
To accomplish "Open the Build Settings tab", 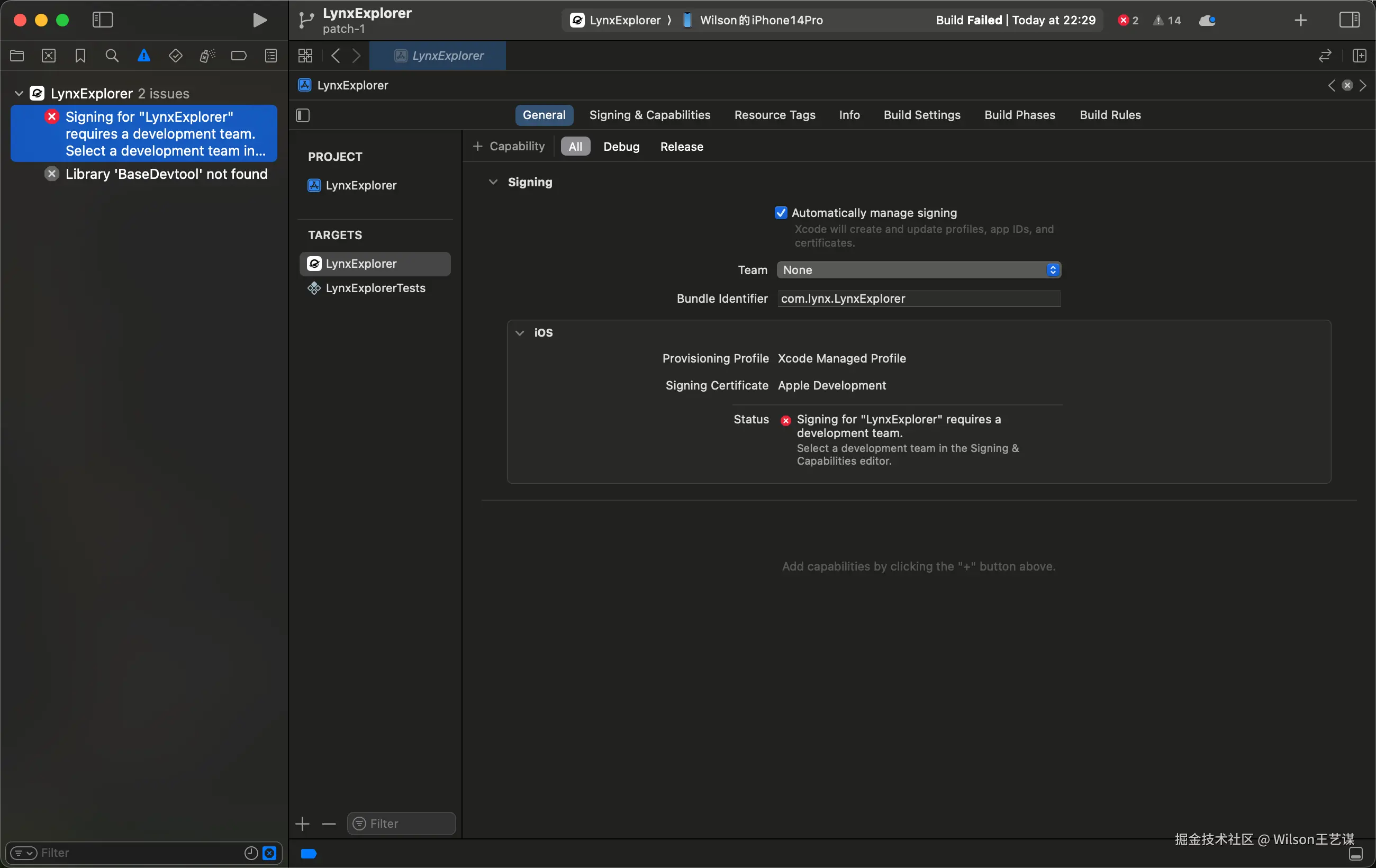I will coord(922,115).
